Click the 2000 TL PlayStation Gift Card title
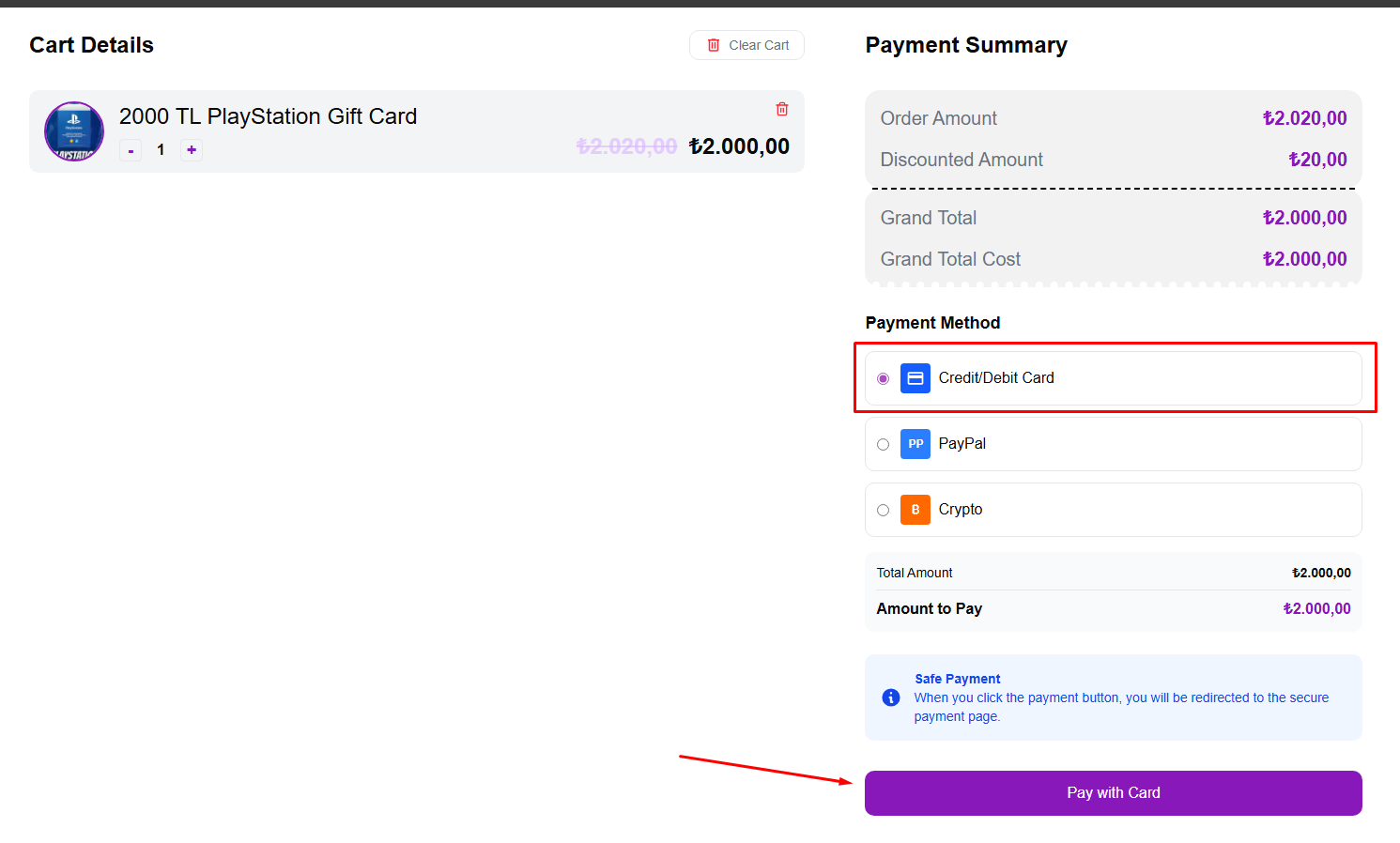 click(268, 116)
